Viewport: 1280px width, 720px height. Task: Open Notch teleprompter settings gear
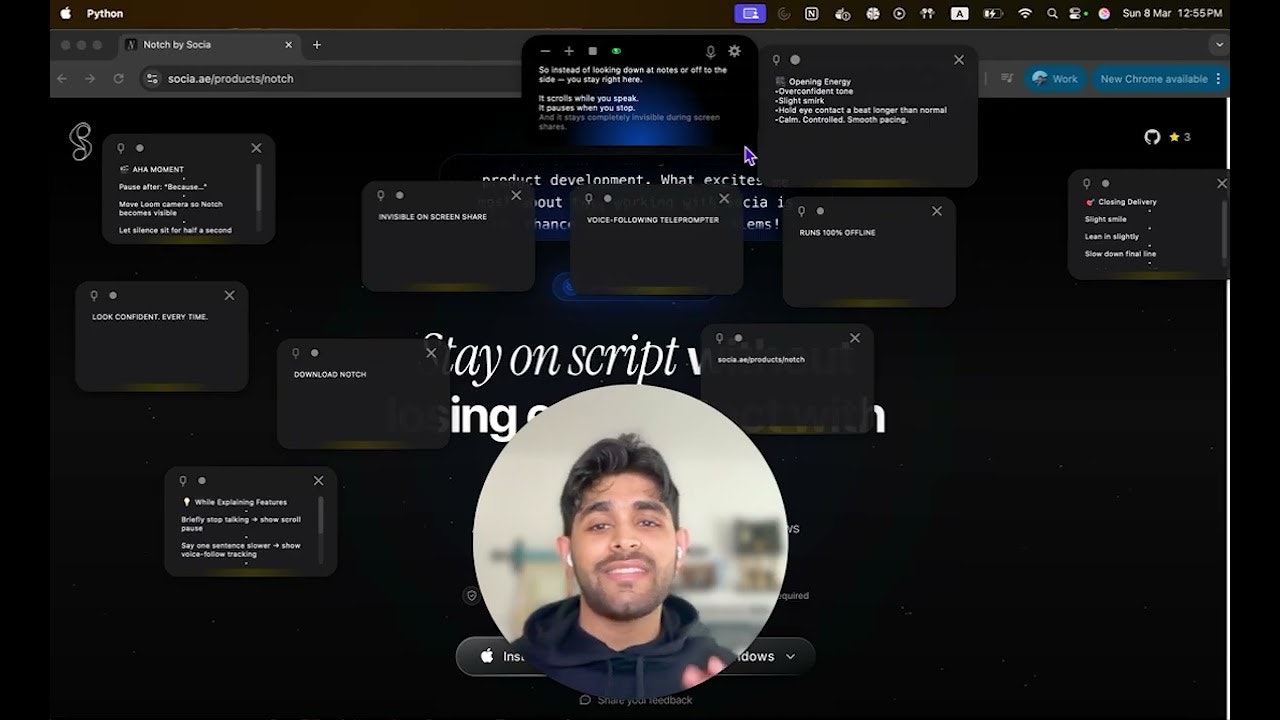click(735, 51)
